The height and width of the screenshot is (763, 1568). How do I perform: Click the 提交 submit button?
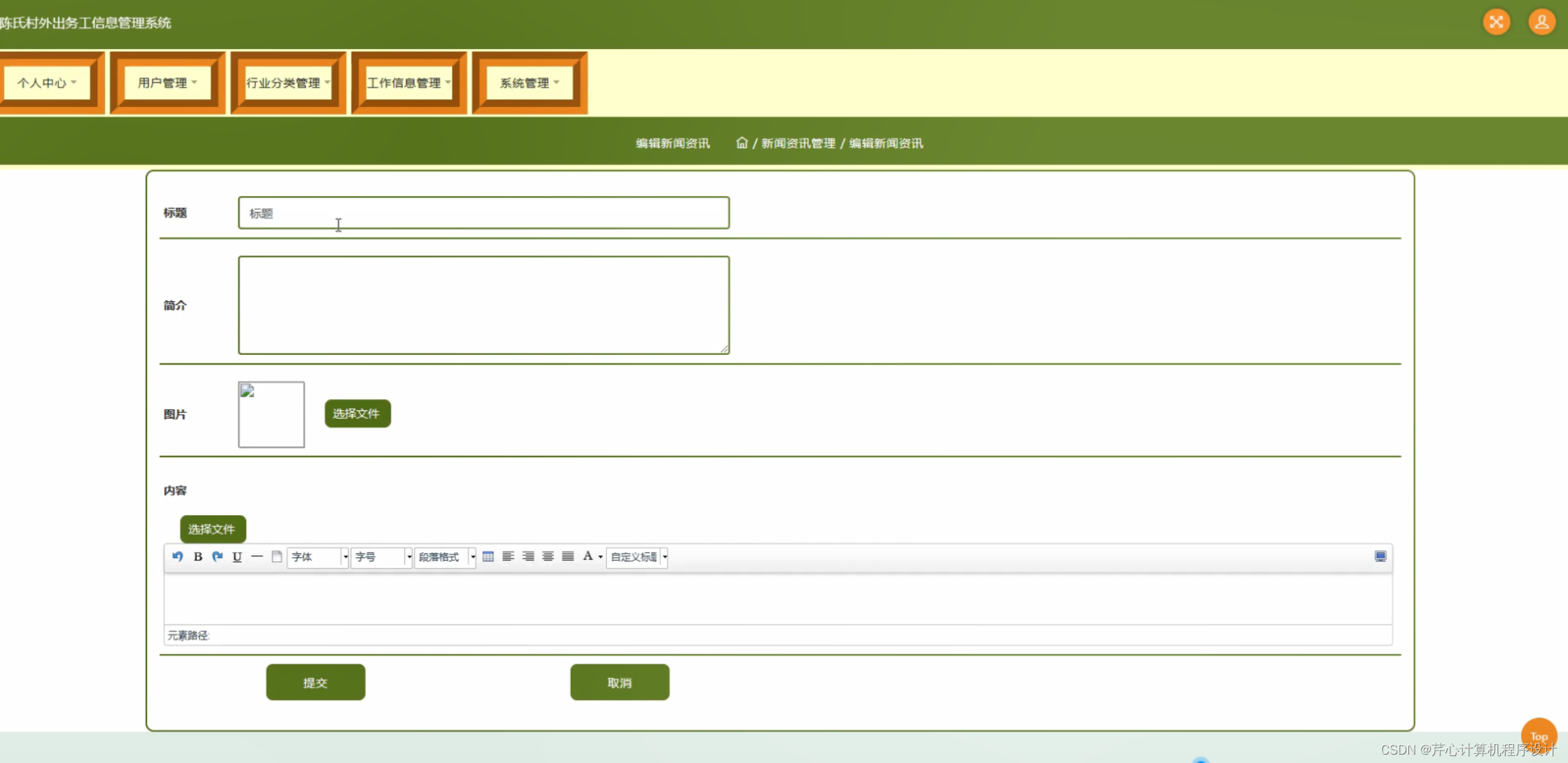[315, 682]
